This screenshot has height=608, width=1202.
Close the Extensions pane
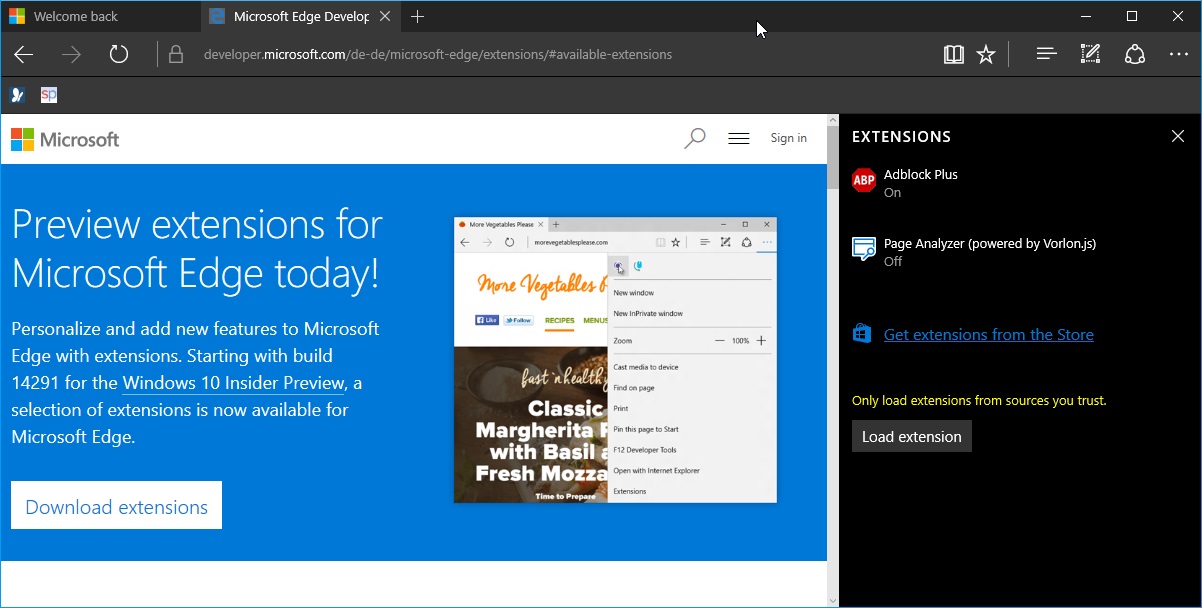pos(1177,136)
